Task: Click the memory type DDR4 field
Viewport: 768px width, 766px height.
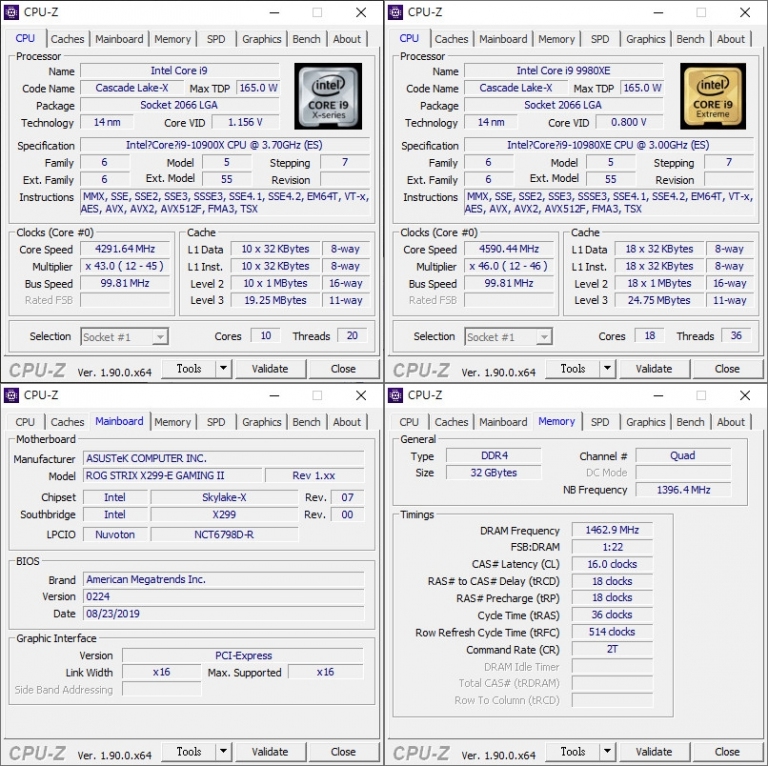Action: pos(494,456)
